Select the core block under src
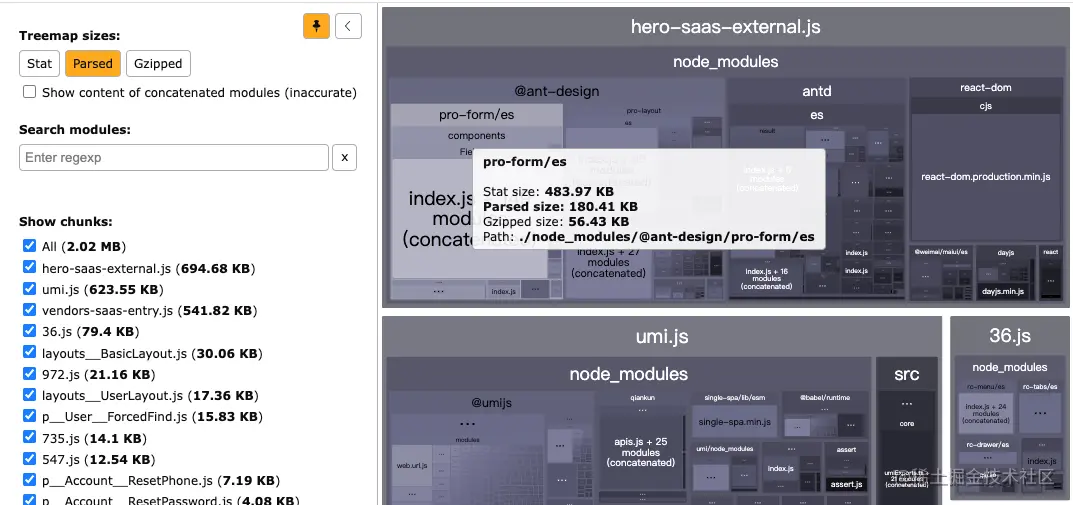The width and height of the screenshot is (1073, 505). [906, 424]
